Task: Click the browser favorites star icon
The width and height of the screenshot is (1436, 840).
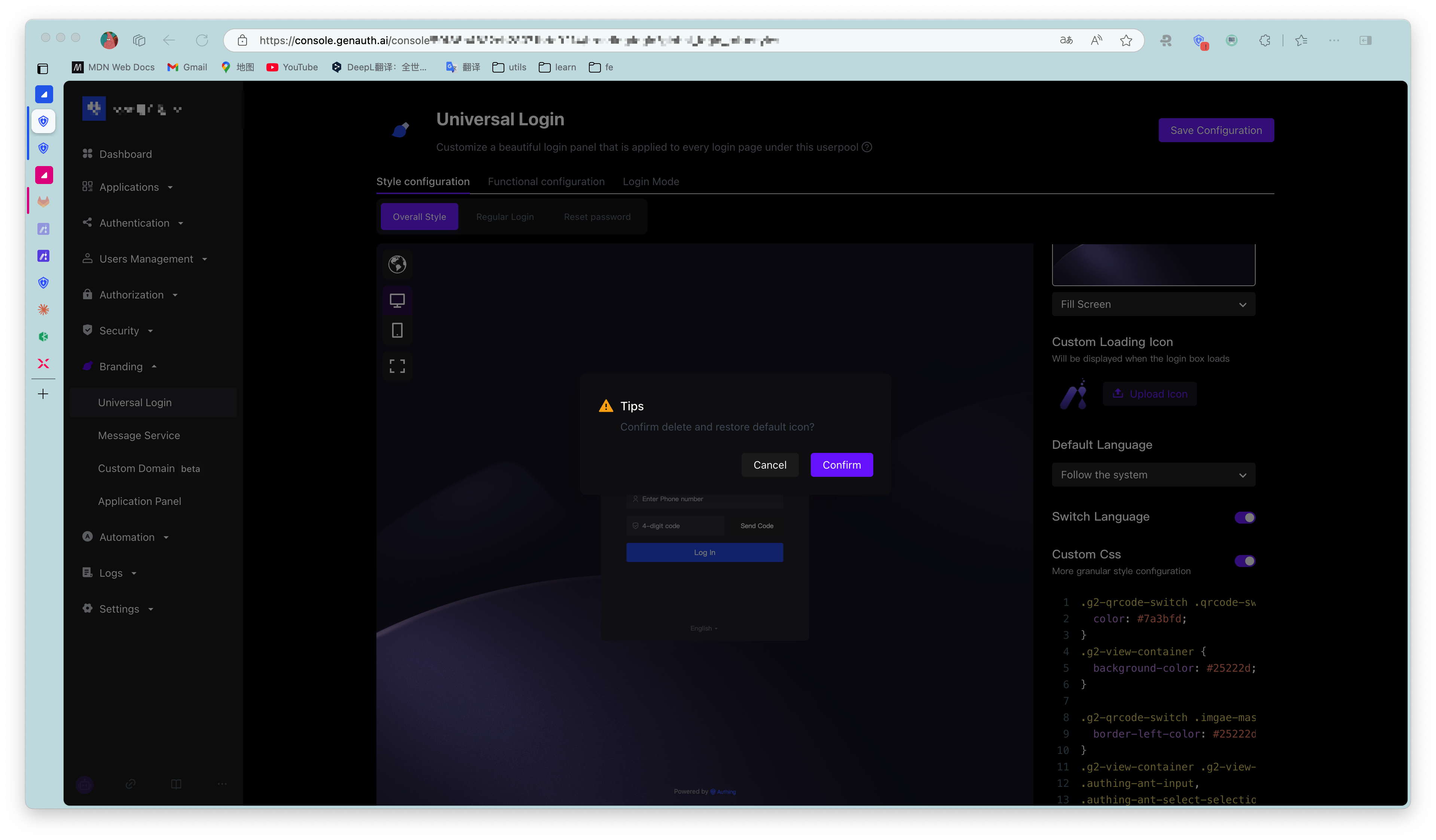Action: click(1125, 40)
